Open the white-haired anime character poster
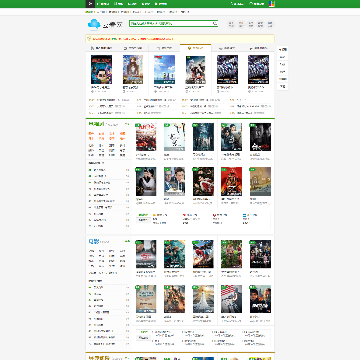The width and height of the screenshot is (360, 360). [x=195, y=69]
